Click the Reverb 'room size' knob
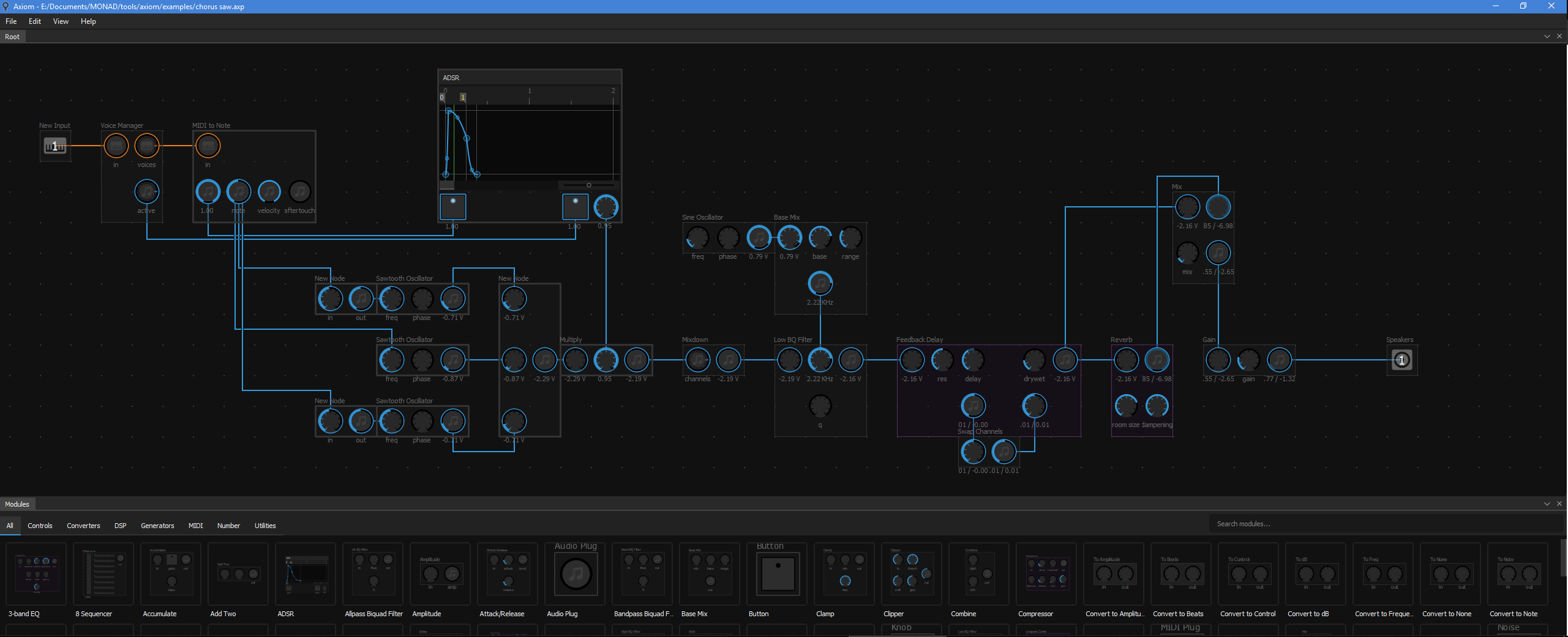 pos(1126,406)
